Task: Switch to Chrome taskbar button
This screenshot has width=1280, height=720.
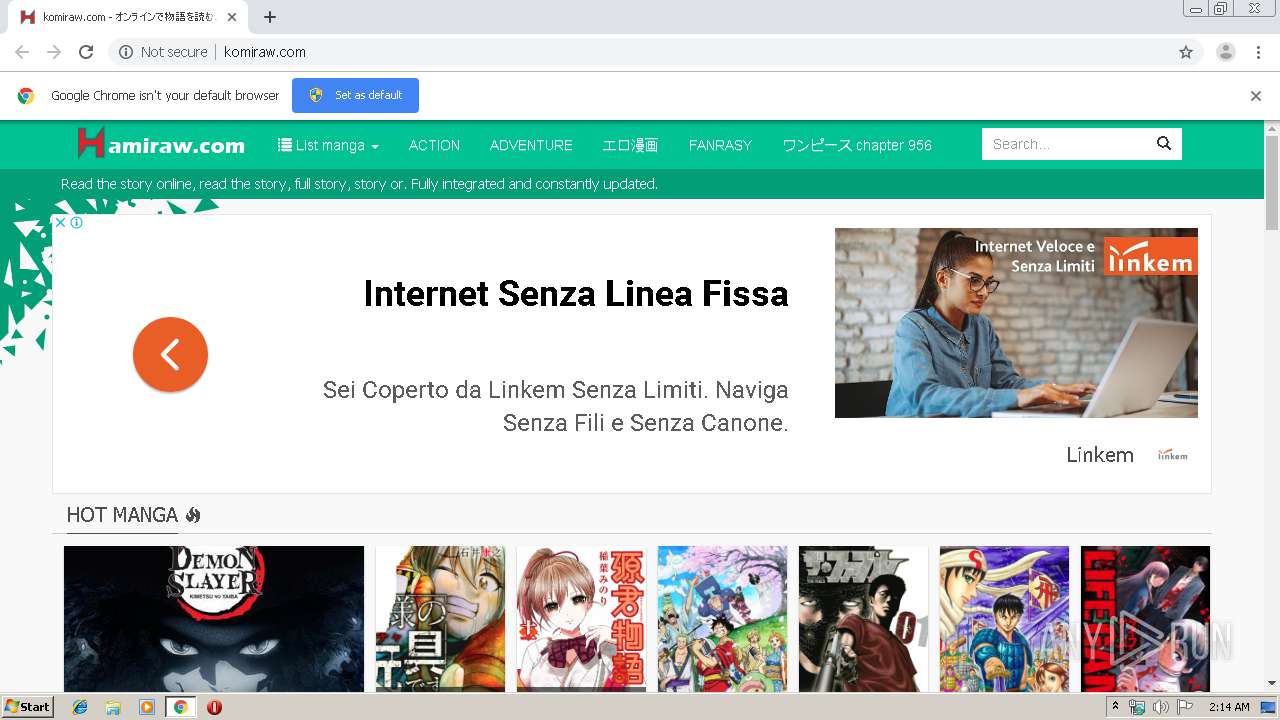Action: tap(180, 707)
